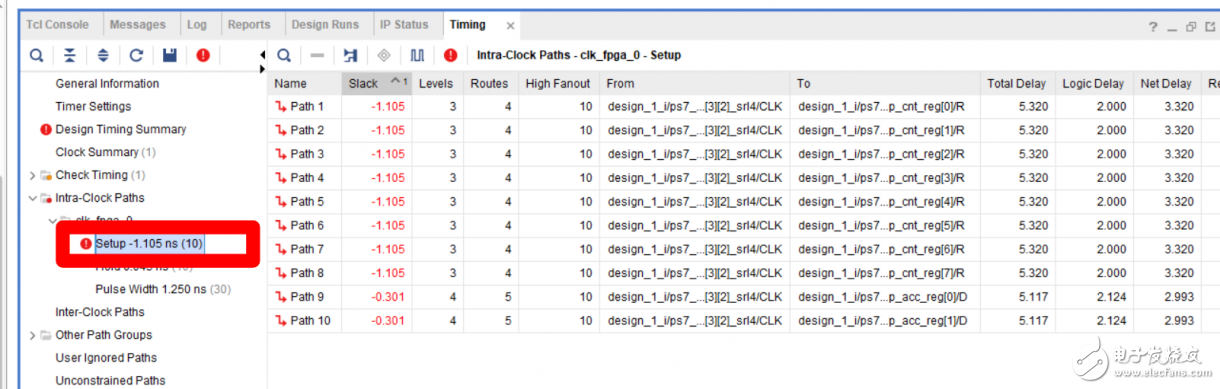This screenshot has width=1220, height=389.
Task: Click the red error filter icon in the paths toolbar
Action: tap(450, 55)
